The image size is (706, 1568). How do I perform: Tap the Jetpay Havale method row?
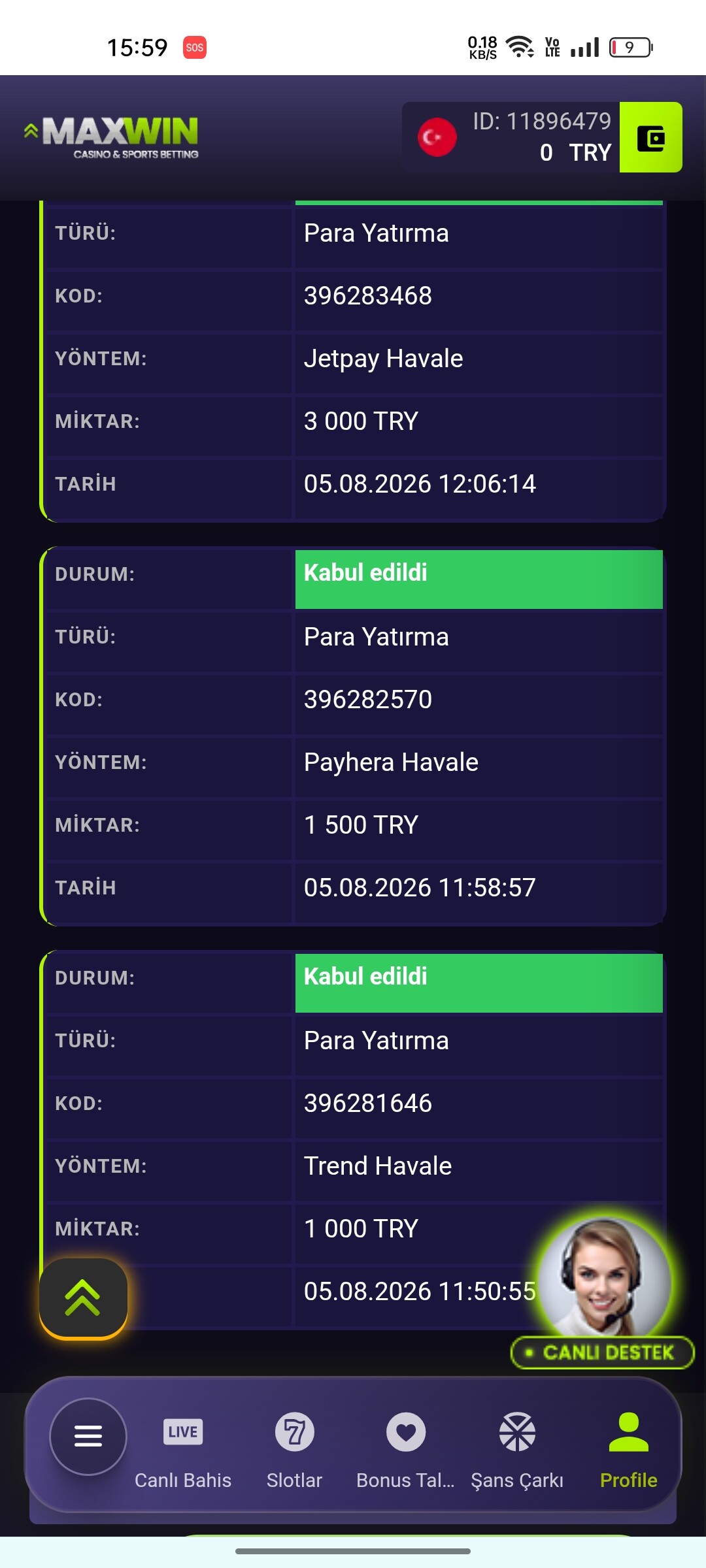(353, 359)
